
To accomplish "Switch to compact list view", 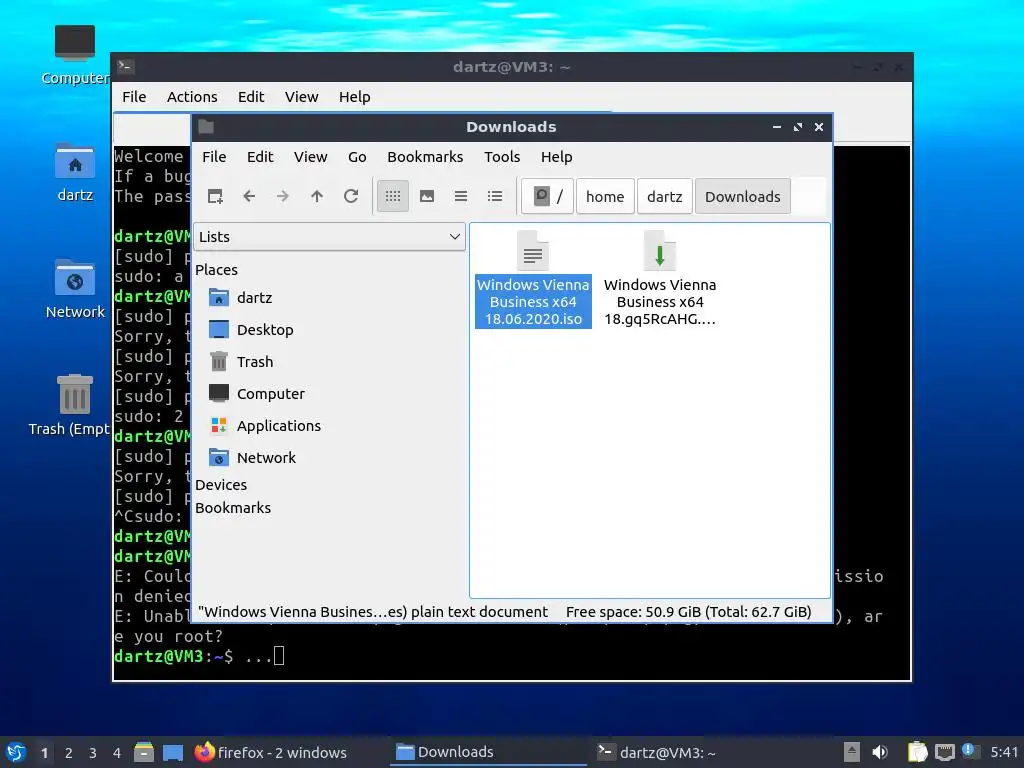I will (461, 196).
